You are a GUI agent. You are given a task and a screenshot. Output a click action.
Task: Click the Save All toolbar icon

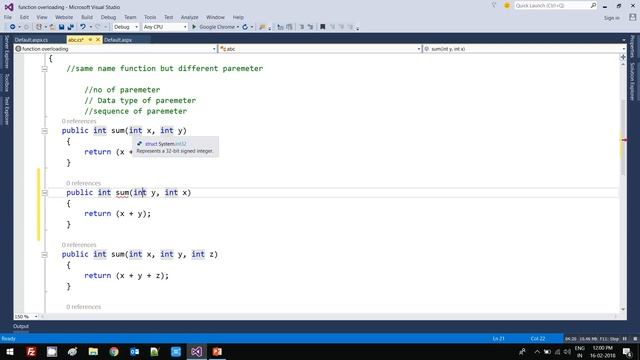71,27
